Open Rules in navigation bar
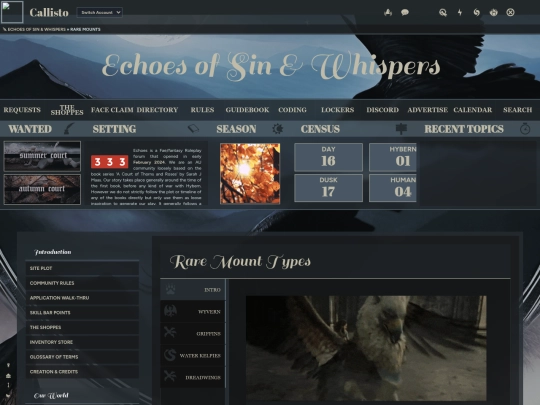The image size is (540, 405). coord(202,110)
